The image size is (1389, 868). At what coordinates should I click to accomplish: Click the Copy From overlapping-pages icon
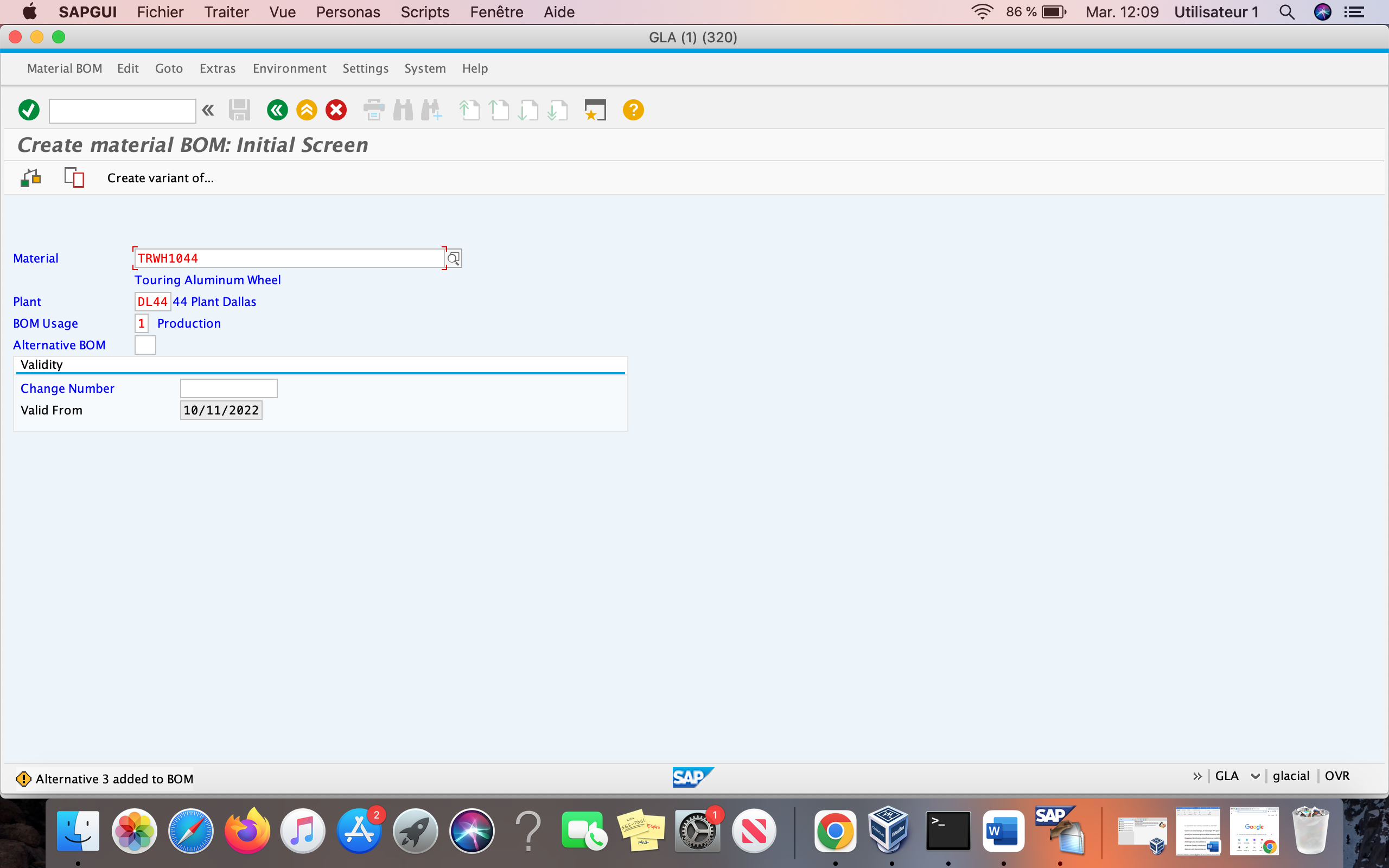[x=74, y=178]
